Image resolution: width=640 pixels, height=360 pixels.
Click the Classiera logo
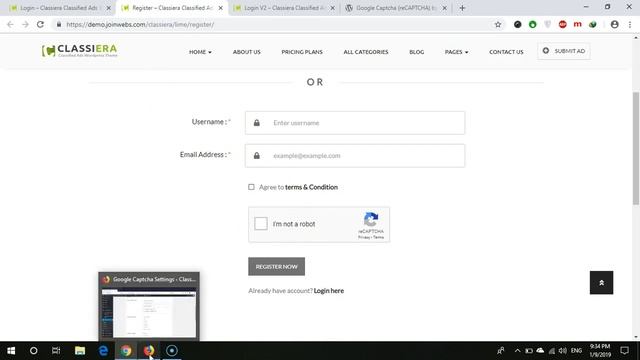80,51
